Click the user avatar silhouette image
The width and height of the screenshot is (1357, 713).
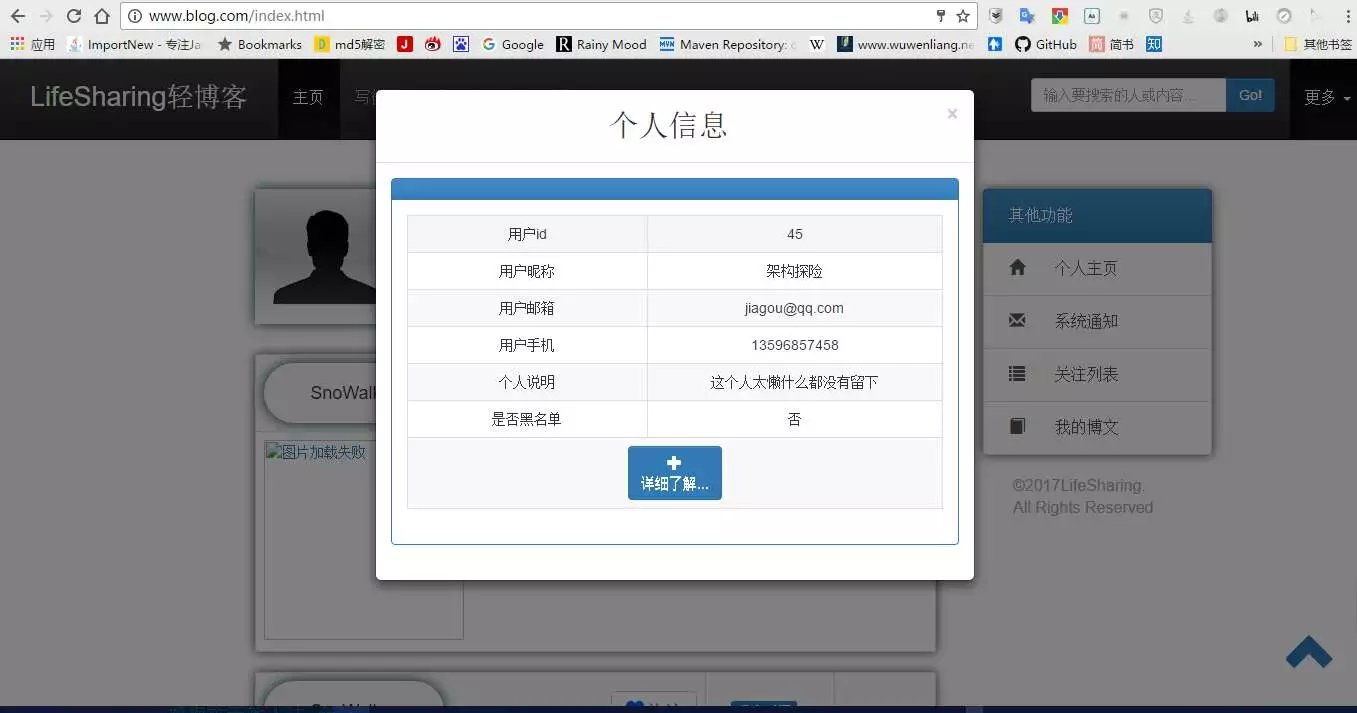click(317, 257)
